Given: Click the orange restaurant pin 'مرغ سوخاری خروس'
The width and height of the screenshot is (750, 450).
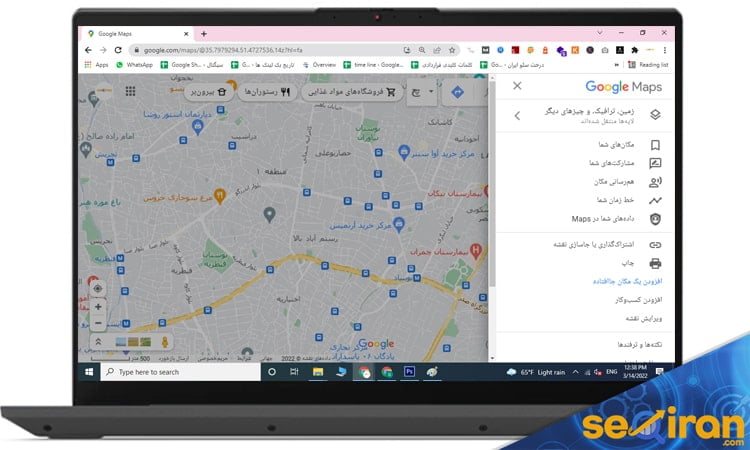Looking at the screenshot, I should click(219, 196).
